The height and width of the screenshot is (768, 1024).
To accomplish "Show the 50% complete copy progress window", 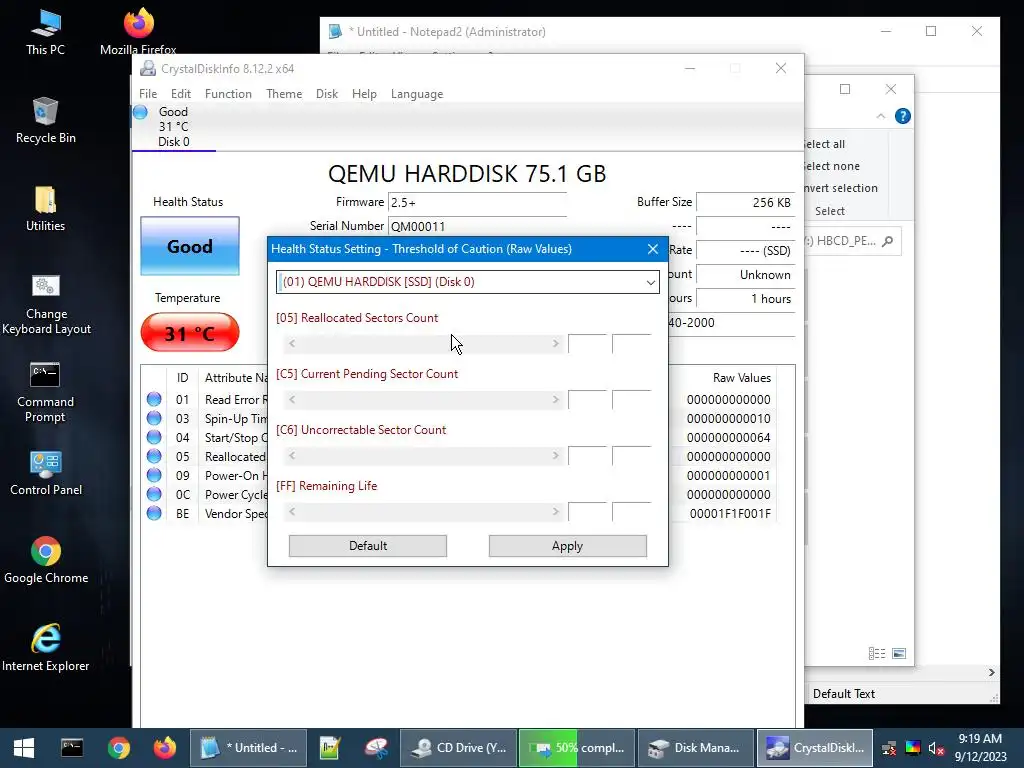I will (x=577, y=748).
